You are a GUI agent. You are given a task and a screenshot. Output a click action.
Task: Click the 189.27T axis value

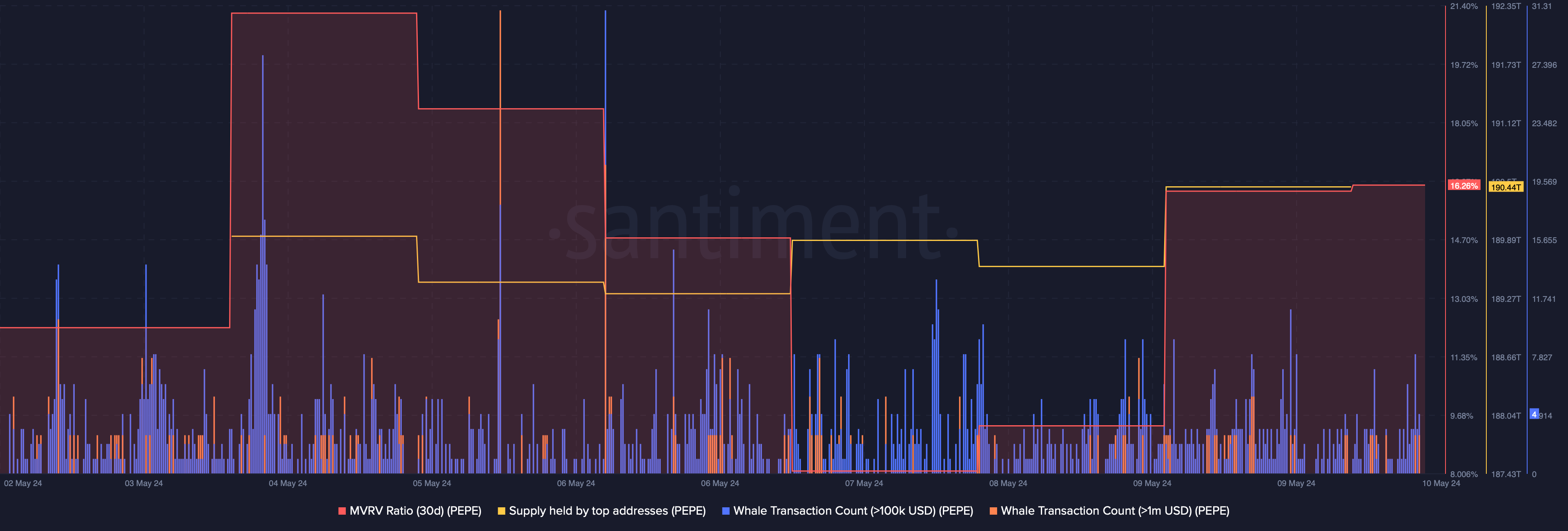[x=1506, y=299]
